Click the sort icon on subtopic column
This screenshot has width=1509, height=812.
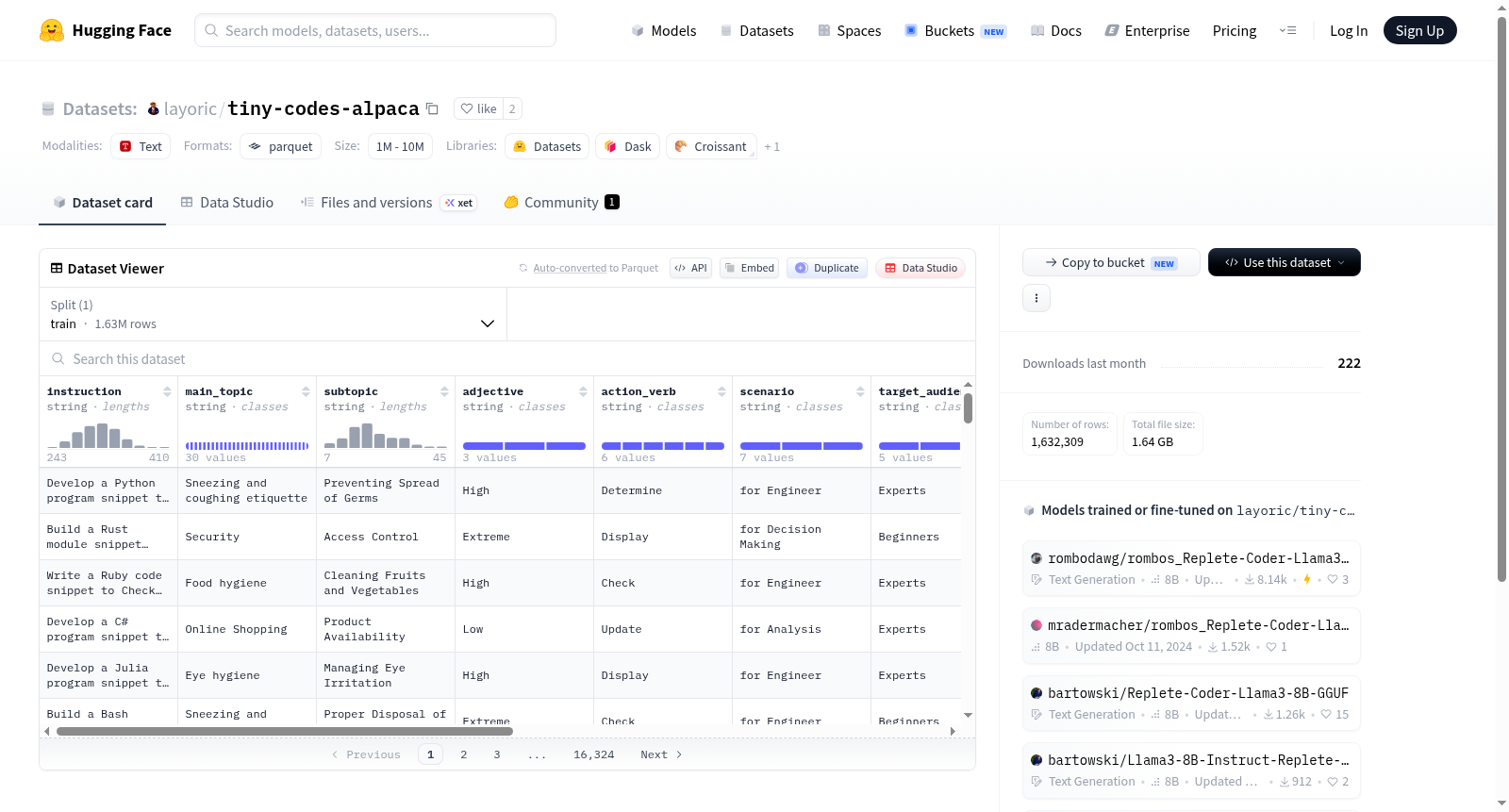(444, 391)
